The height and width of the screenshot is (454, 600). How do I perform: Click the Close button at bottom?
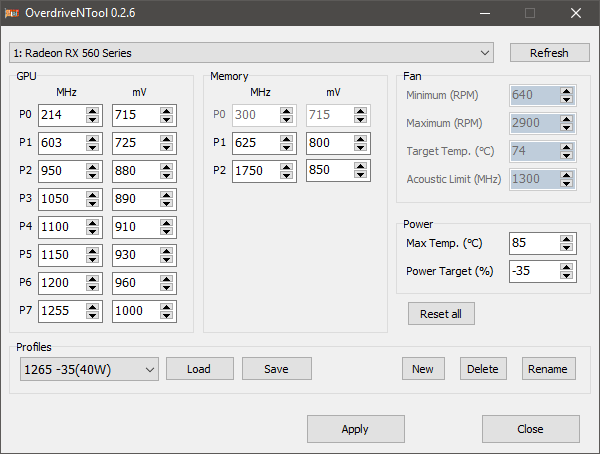point(530,429)
